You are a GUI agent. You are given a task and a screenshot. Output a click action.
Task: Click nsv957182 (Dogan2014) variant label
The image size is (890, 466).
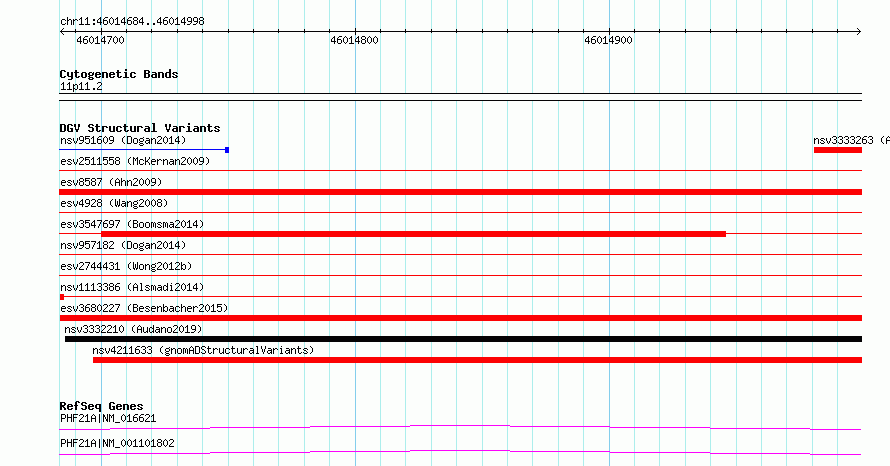tap(123, 245)
